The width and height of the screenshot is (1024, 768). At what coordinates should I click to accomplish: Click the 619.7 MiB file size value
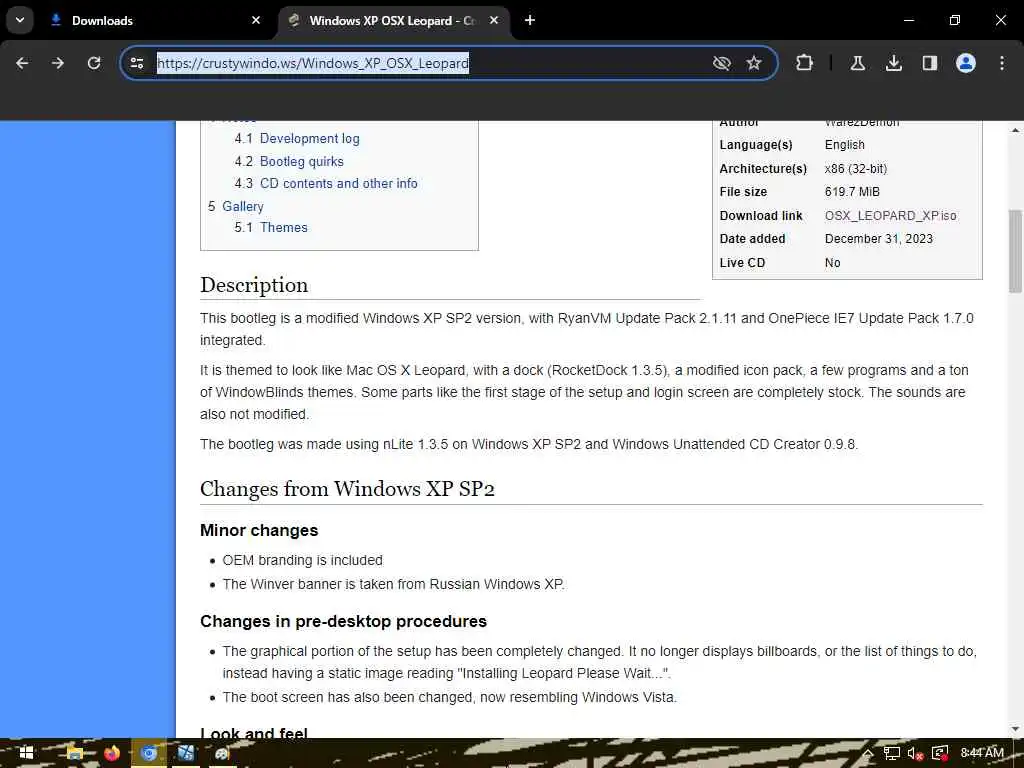click(x=852, y=192)
